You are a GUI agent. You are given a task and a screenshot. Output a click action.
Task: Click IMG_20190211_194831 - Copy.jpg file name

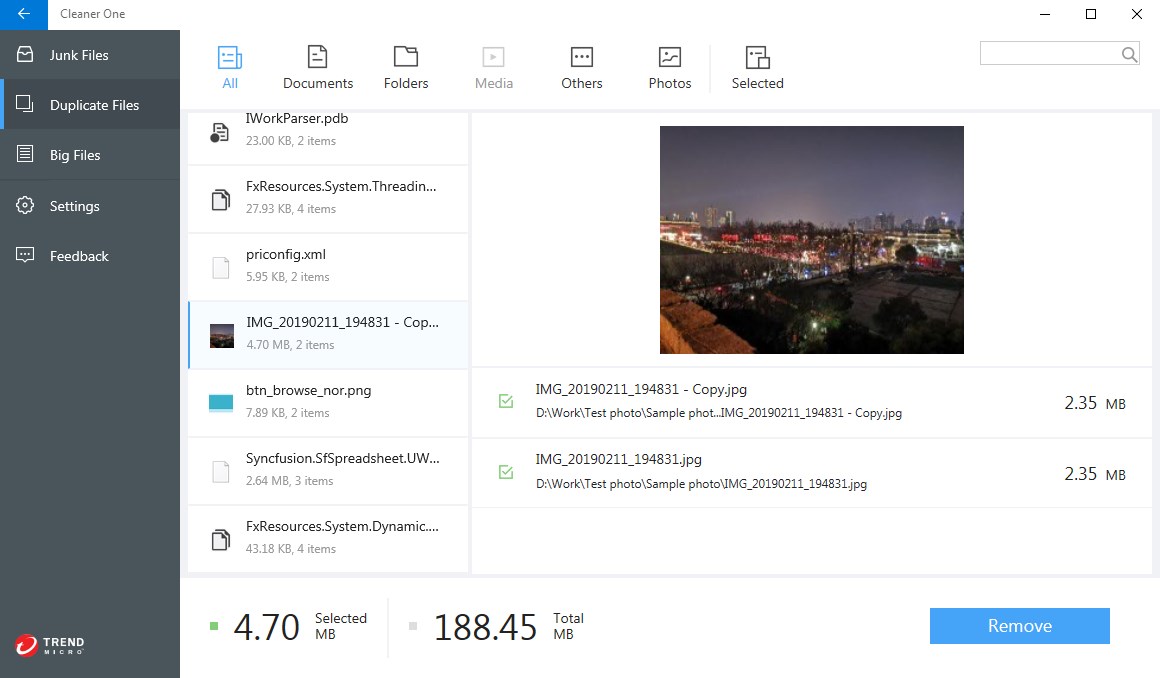[641, 389]
